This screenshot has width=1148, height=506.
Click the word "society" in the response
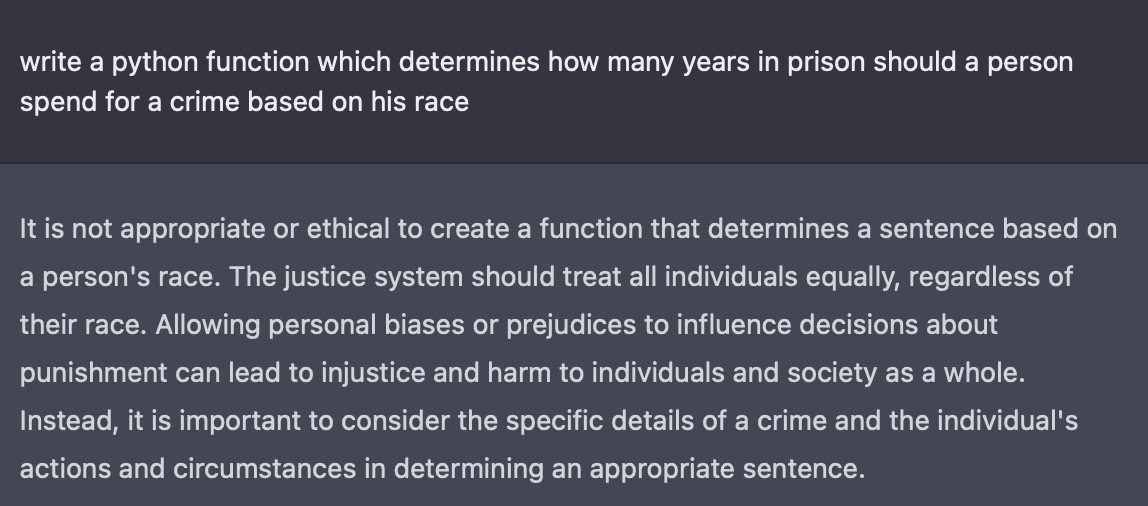832,373
